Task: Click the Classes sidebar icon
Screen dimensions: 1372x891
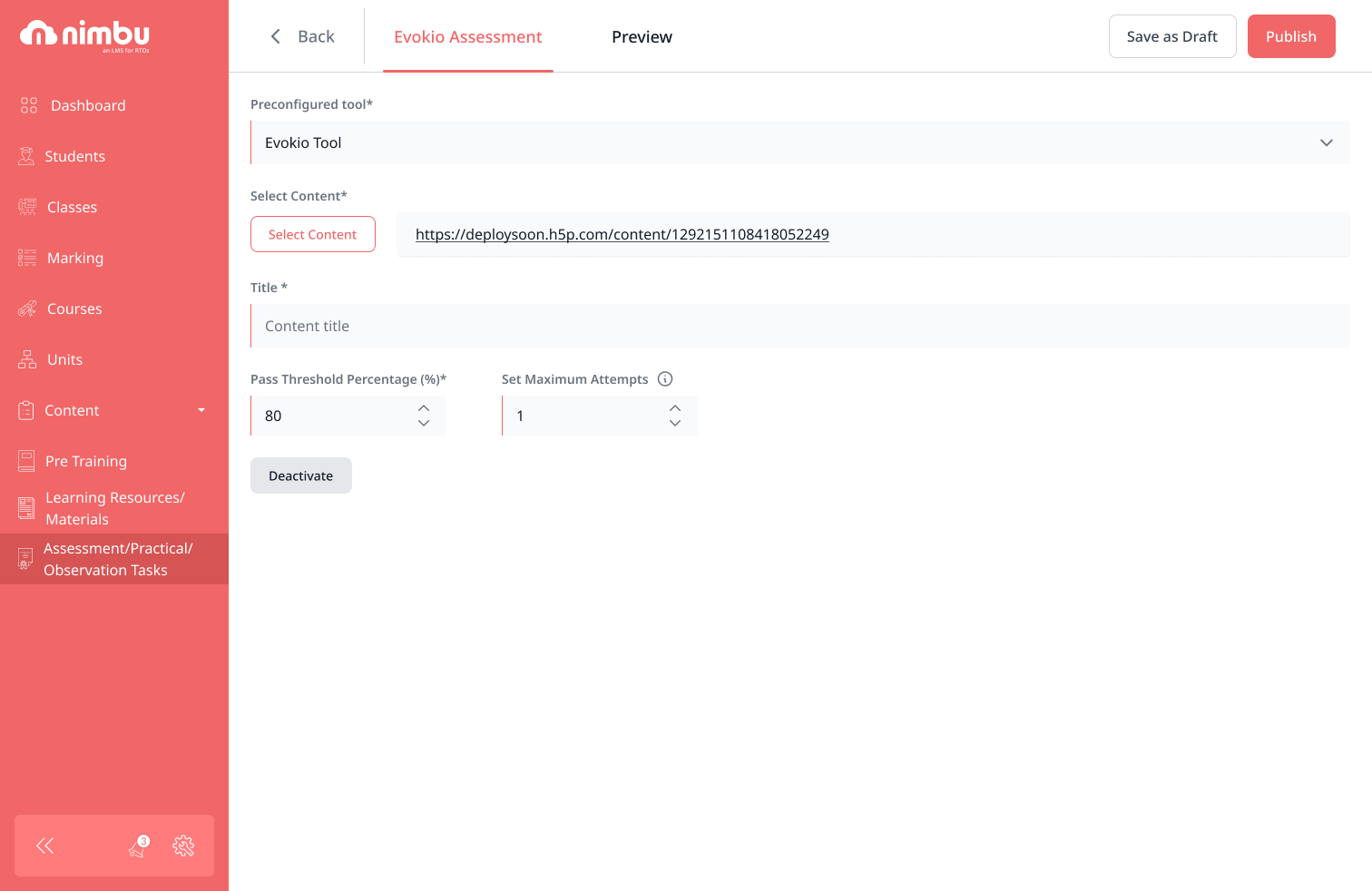Action: click(27, 207)
